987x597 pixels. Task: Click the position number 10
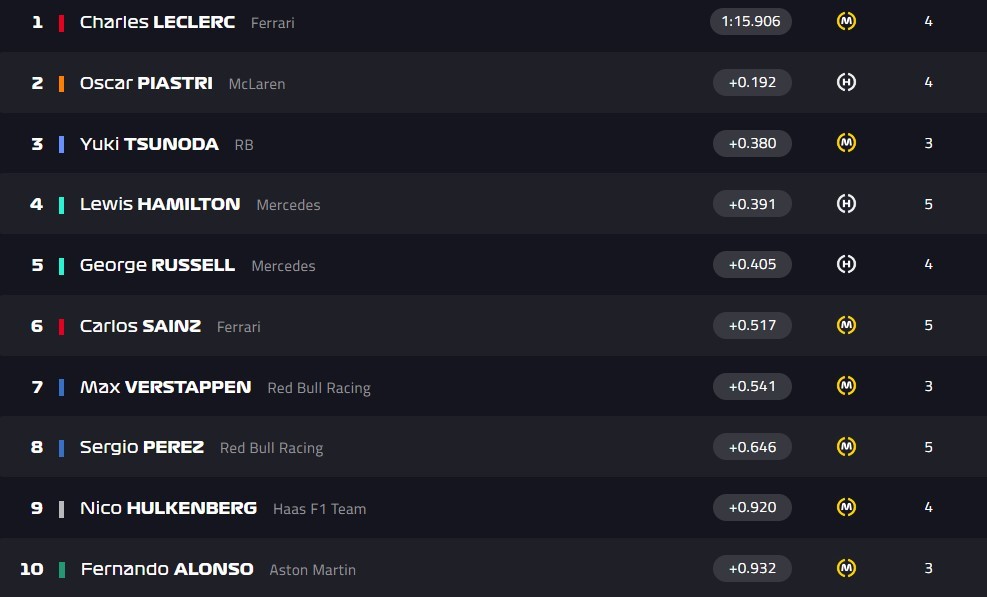(32, 569)
